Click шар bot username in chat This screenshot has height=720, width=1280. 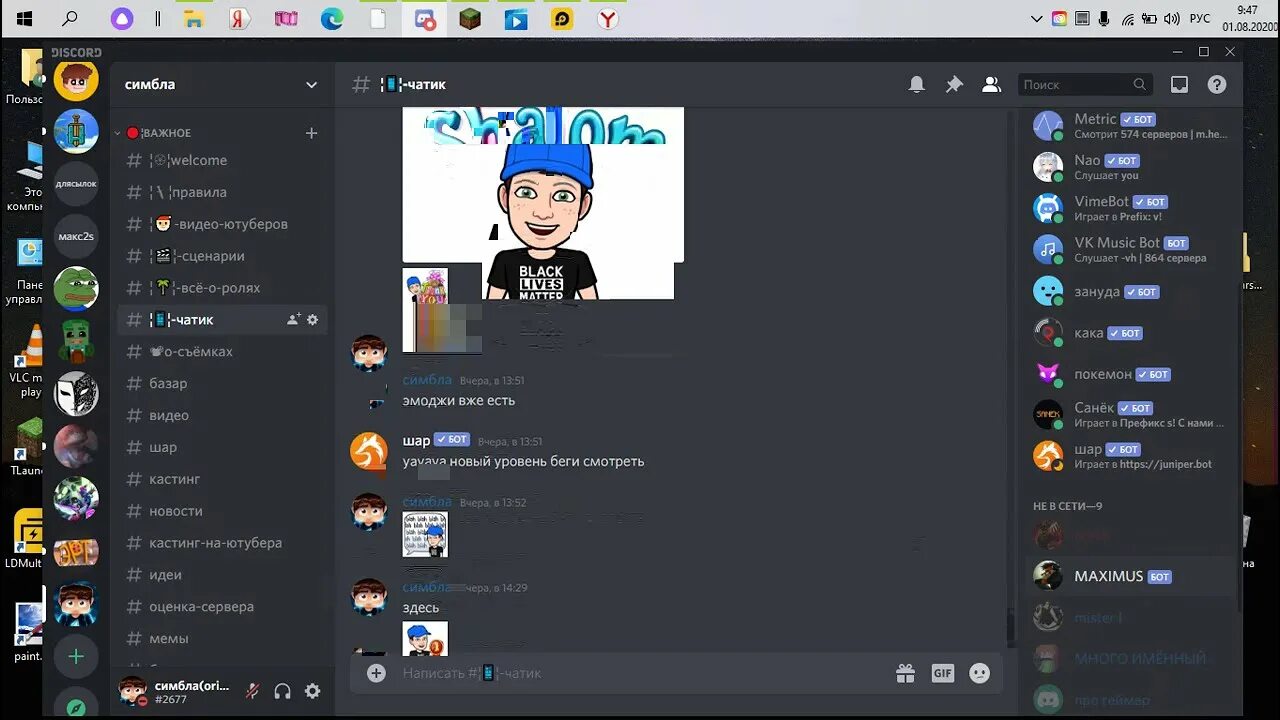(416, 441)
